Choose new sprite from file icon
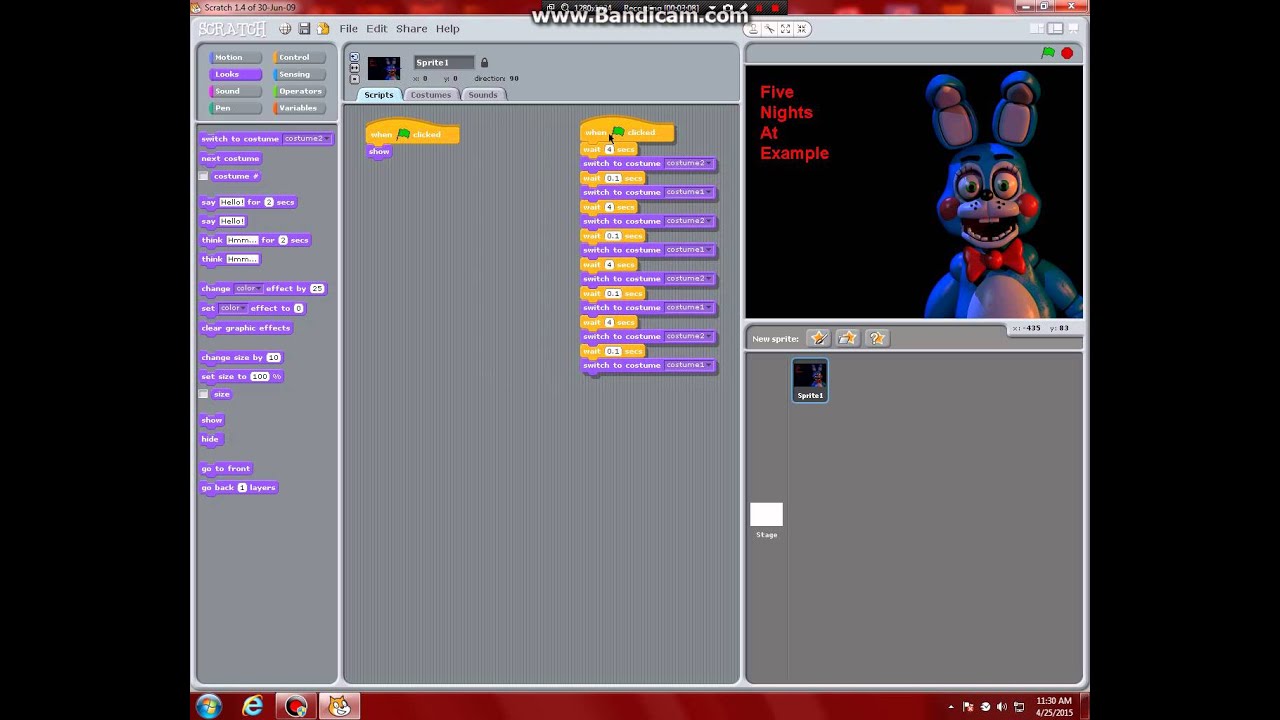Image resolution: width=1280 pixels, height=720 pixels. 847,338
